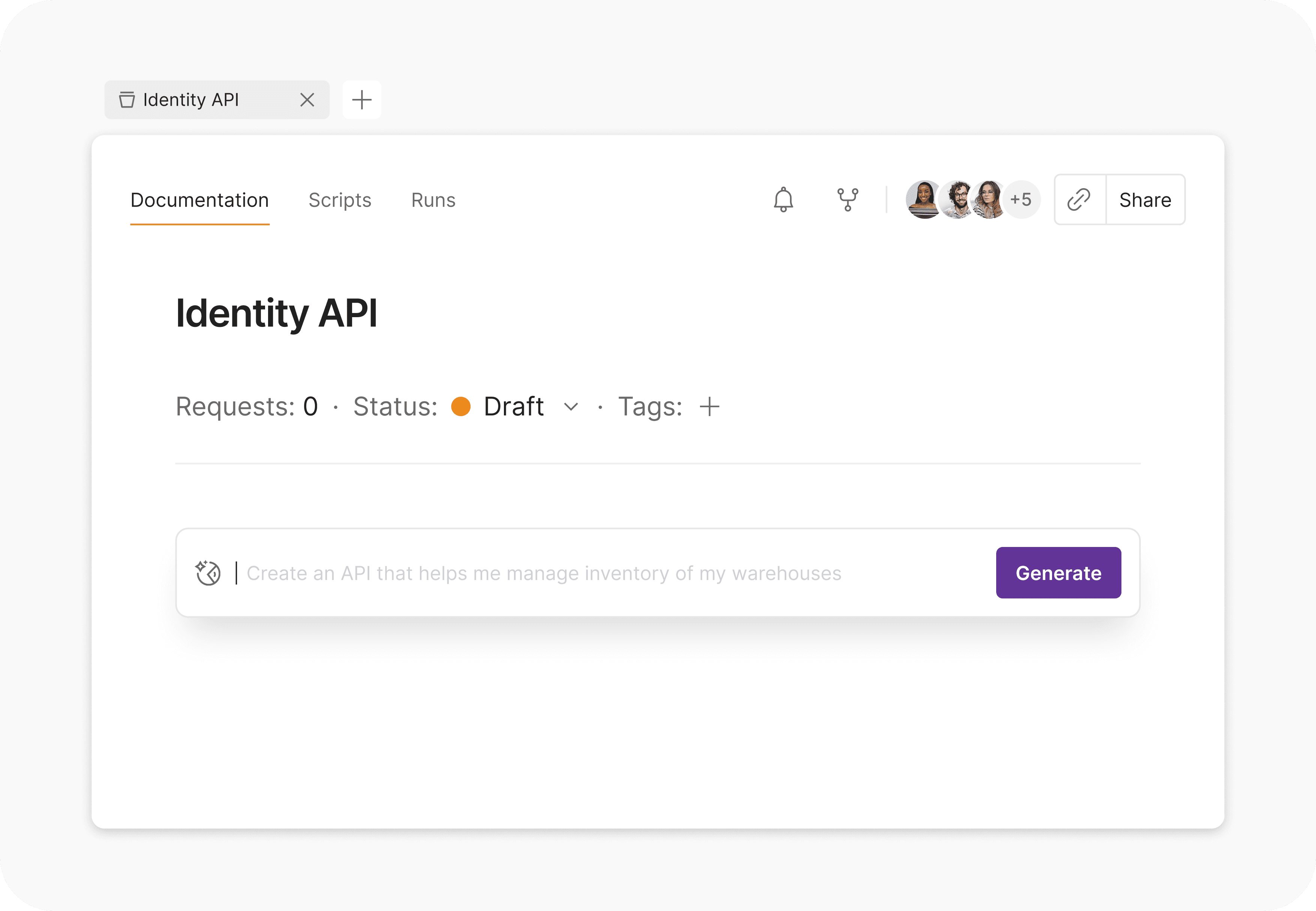Click the orange Draft status dot
This screenshot has height=911, width=1316.
(460, 407)
